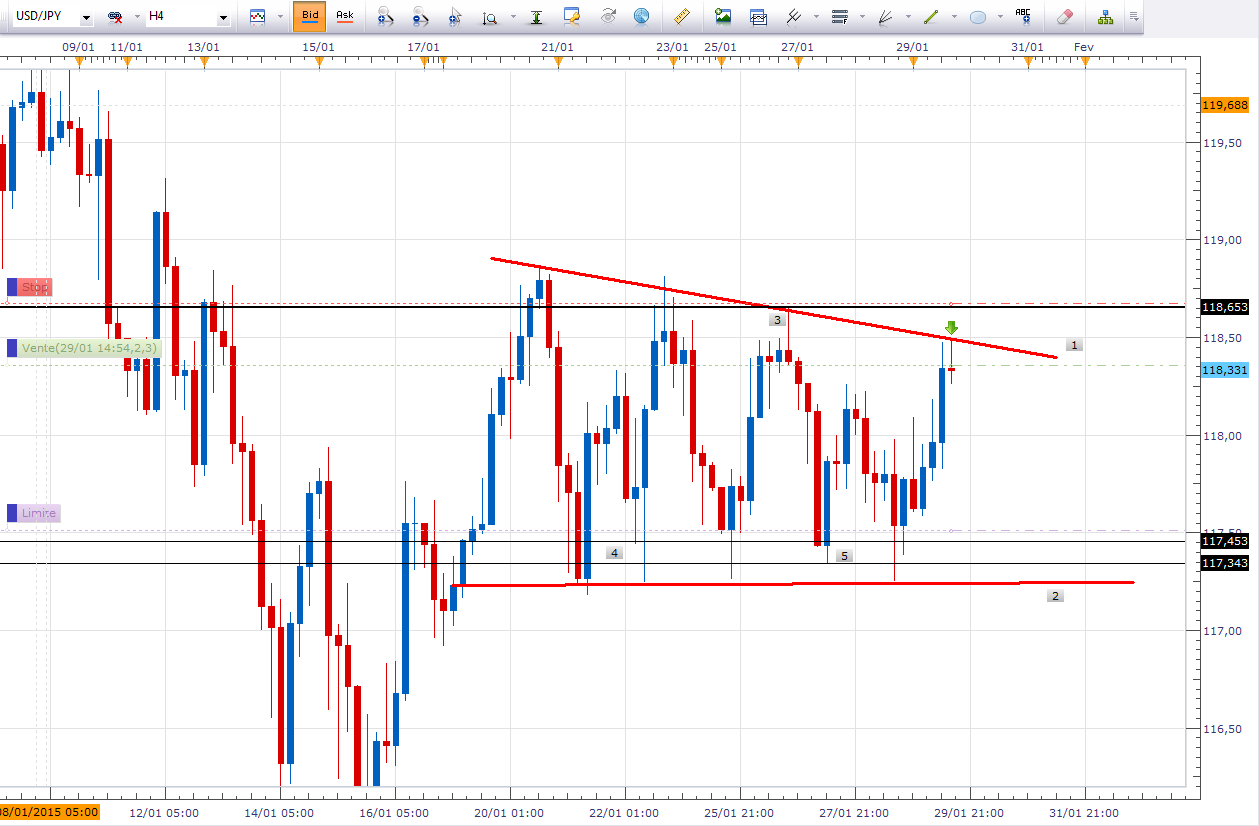
Task: Toggle the eye visibility icon
Action: click(x=608, y=16)
